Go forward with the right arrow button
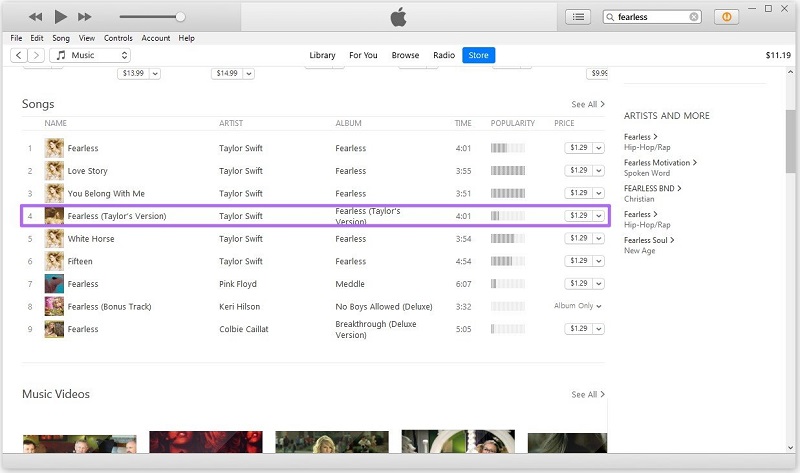The height and width of the screenshot is (473, 800). point(37,55)
